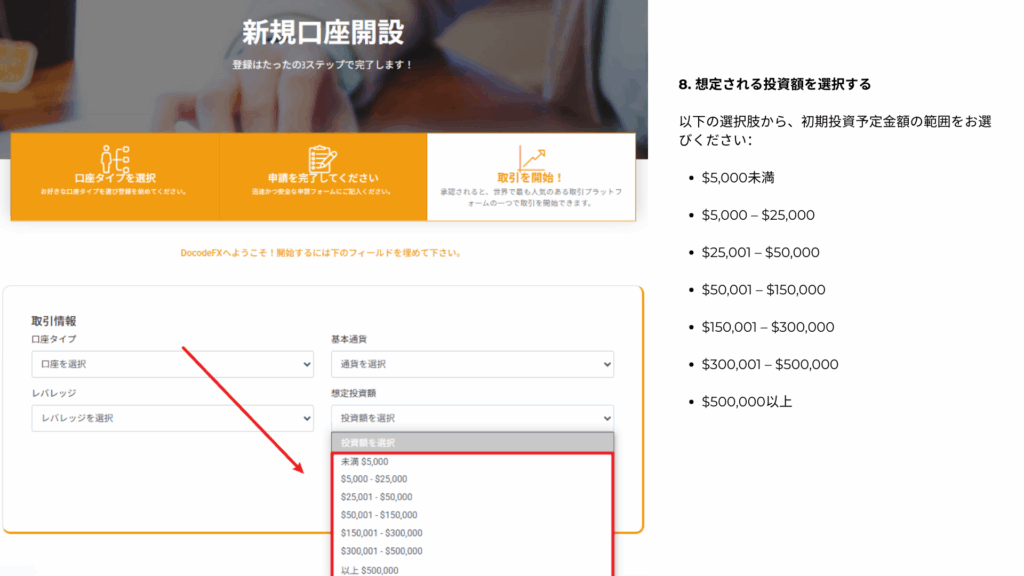Click the 新規口座開設 page heading

tap(323, 32)
